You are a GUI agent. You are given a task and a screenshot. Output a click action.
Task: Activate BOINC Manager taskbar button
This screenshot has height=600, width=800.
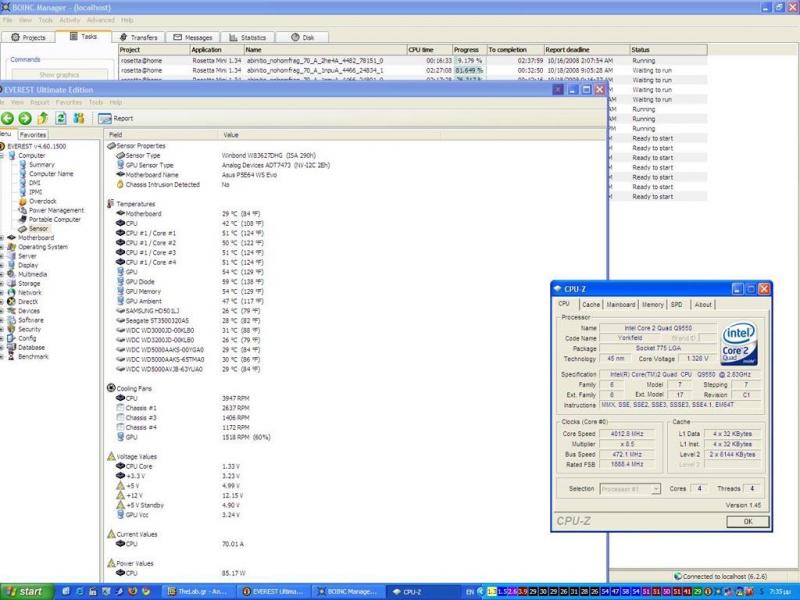coord(347,592)
